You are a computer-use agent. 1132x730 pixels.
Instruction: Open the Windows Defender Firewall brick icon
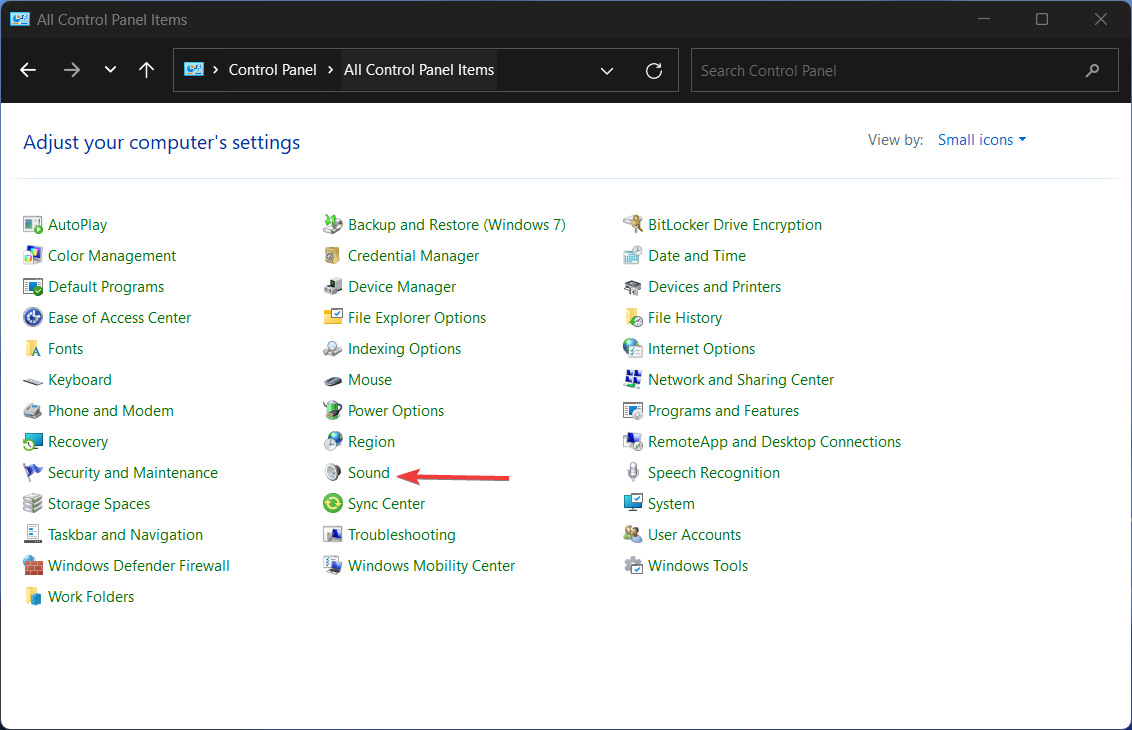pos(32,566)
